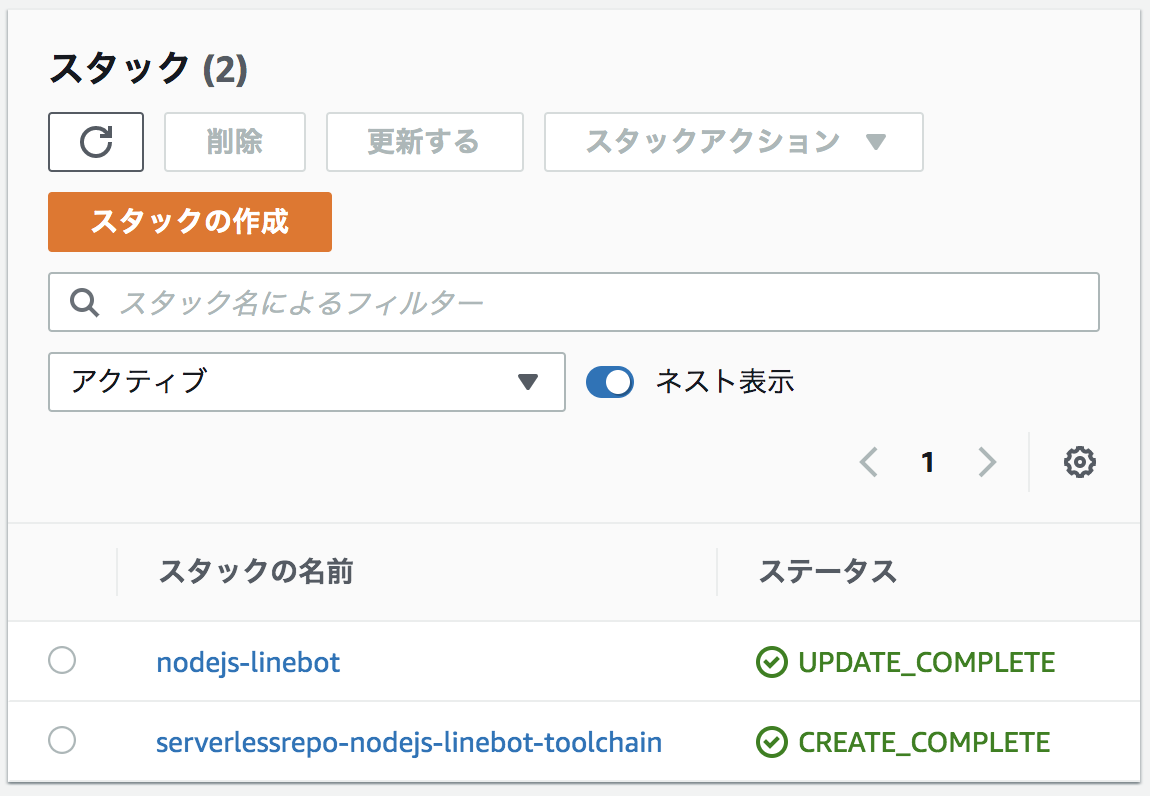Open the スタックアクション dropdown menu
1150x796 pixels.
click(733, 142)
